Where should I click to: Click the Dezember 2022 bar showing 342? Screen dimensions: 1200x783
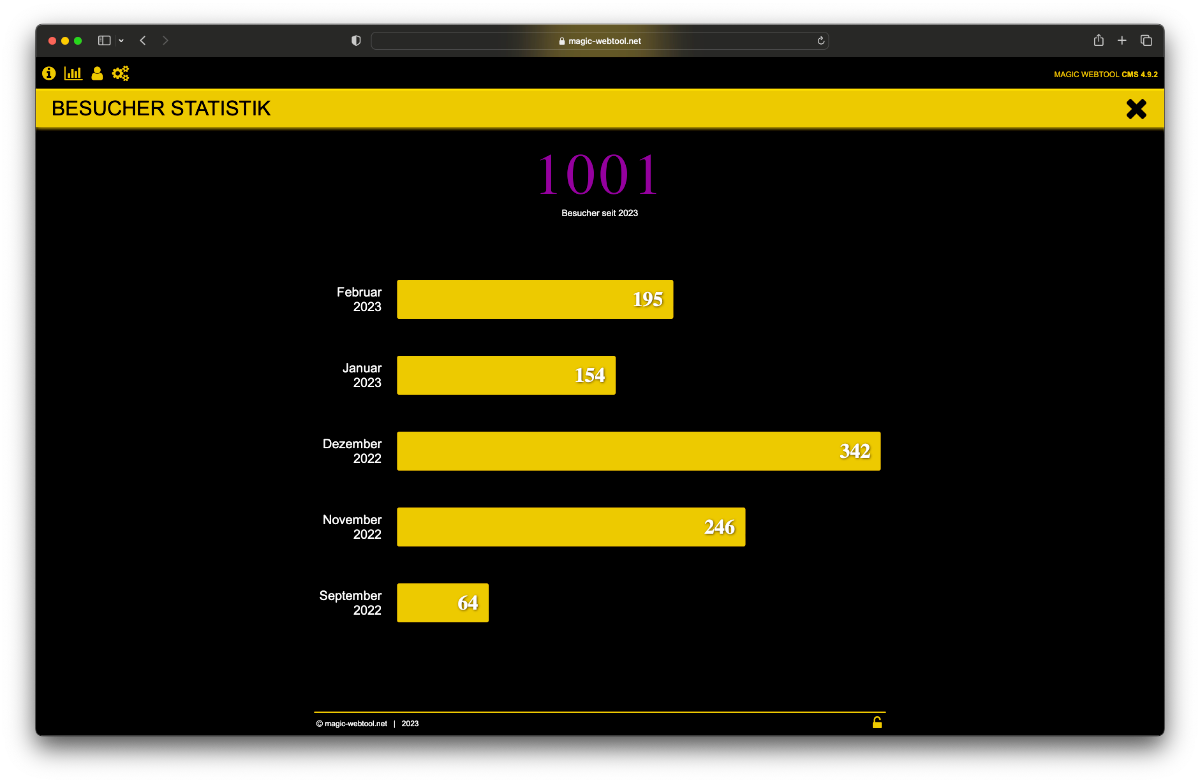point(638,451)
